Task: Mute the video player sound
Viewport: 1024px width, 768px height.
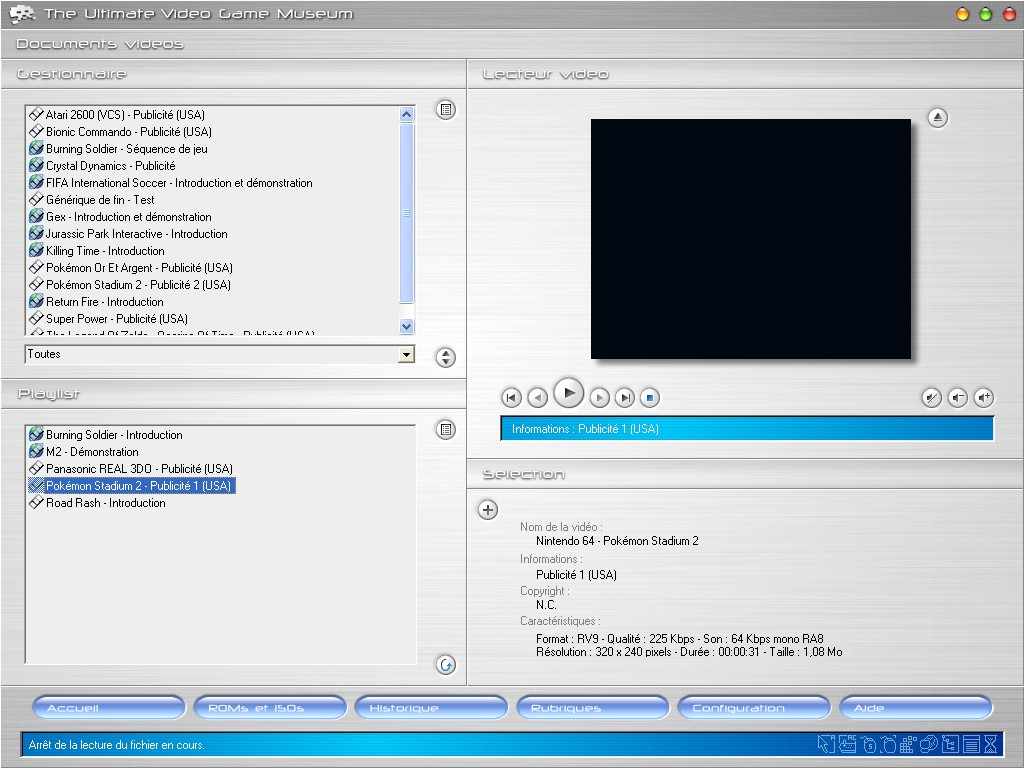Action: [x=932, y=397]
